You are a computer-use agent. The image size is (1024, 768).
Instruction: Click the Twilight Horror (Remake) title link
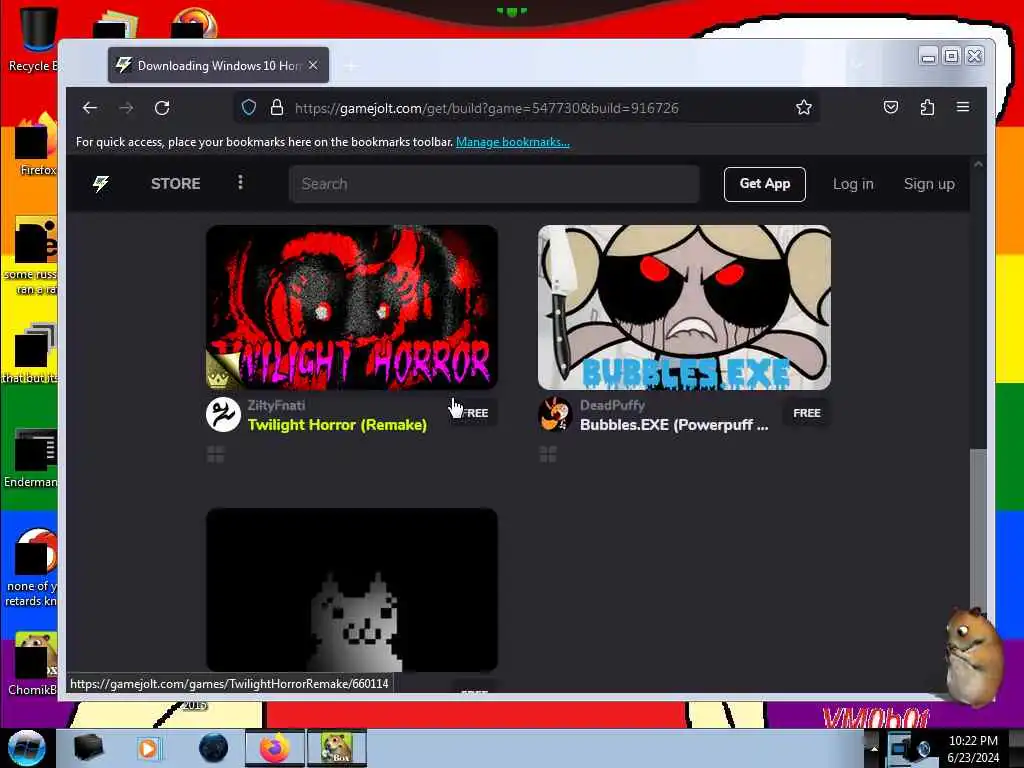pos(337,424)
